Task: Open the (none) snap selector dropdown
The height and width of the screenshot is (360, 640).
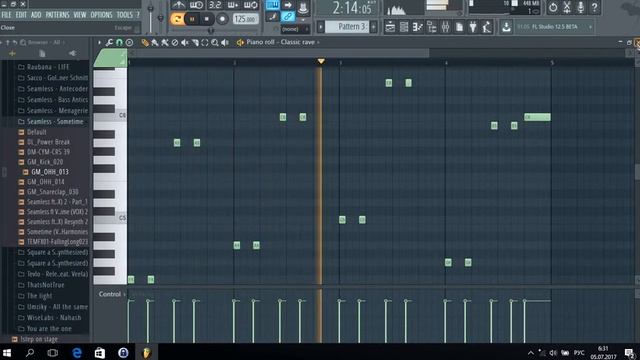Action: point(295,29)
